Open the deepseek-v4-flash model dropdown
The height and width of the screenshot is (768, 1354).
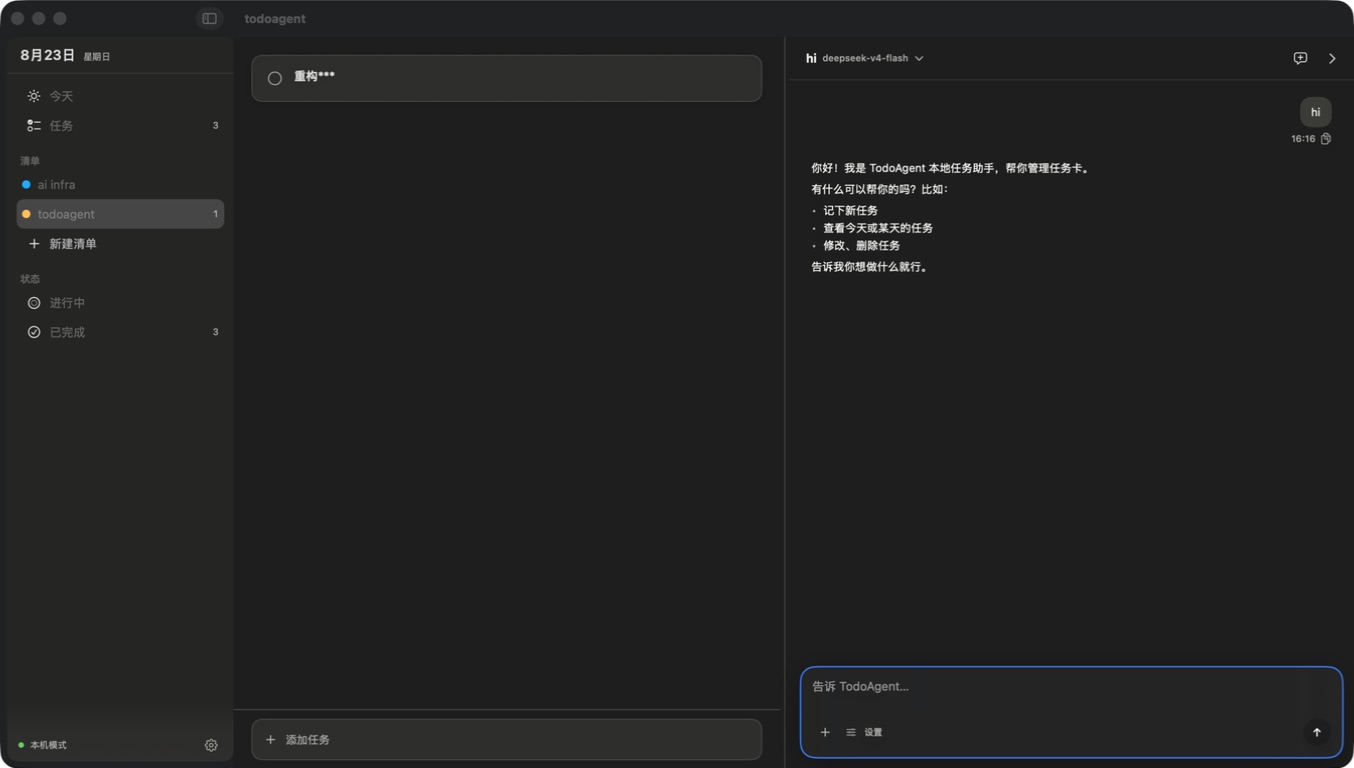872,58
